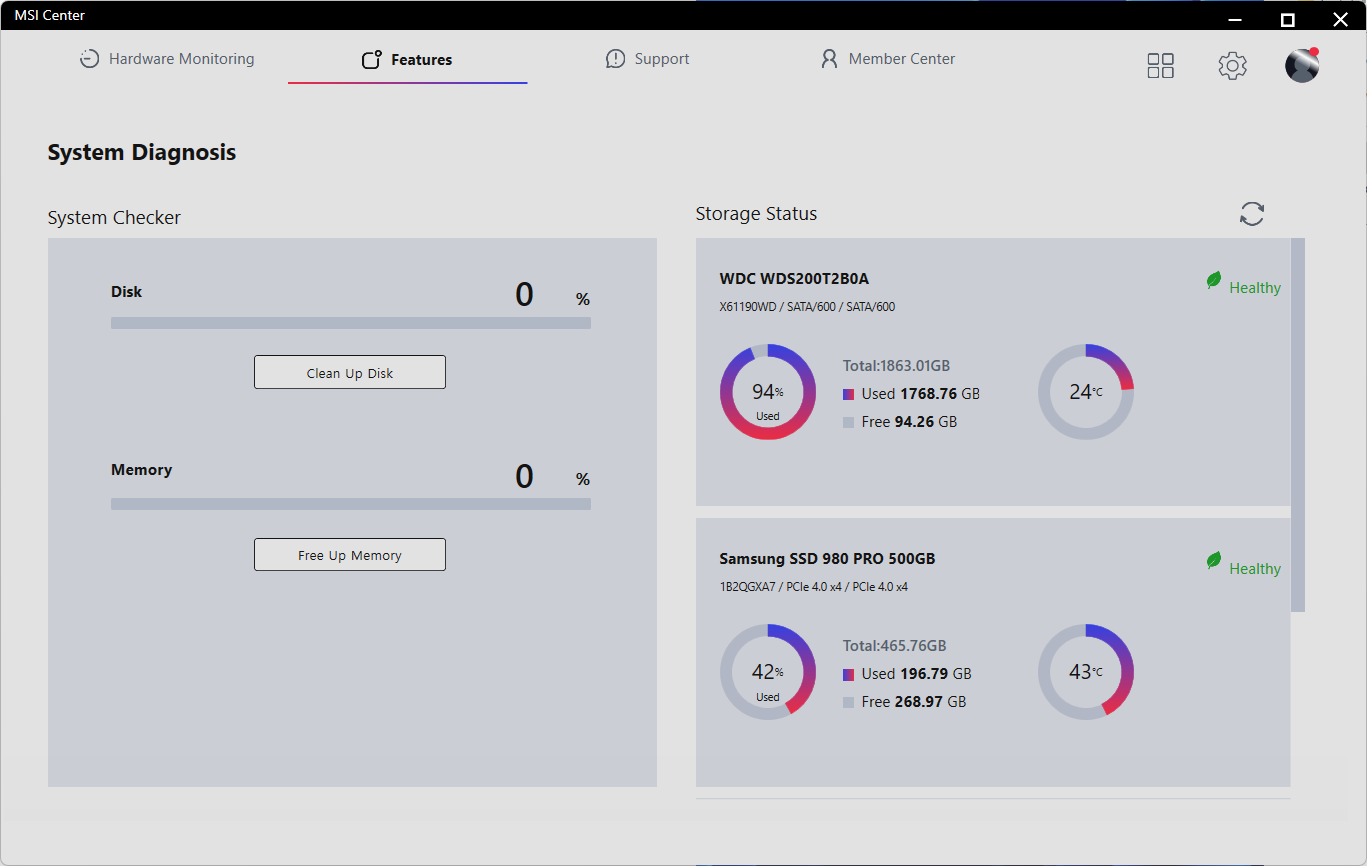Image resolution: width=1367 pixels, height=866 pixels.
Task: Click the Disk usage progress bar
Action: 351,323
